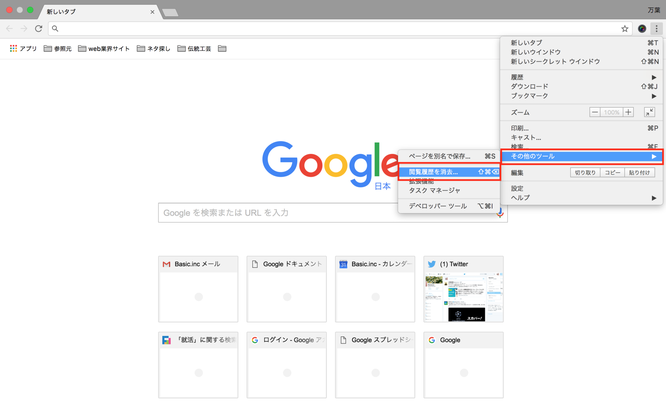The width and height of the screenshot is (666, 416).
Task: Open the 「就活」に関する検索 thumbnail
Action: click(x=198, y=365)
